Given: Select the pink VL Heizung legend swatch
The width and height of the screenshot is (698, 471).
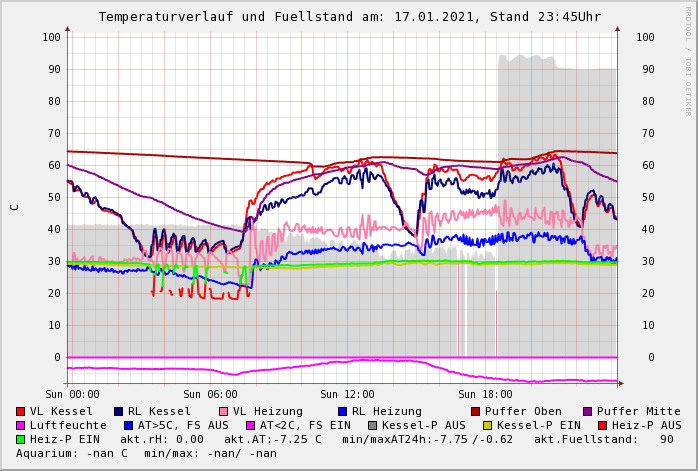Looking at the screenshot, I should coord(223,412).
